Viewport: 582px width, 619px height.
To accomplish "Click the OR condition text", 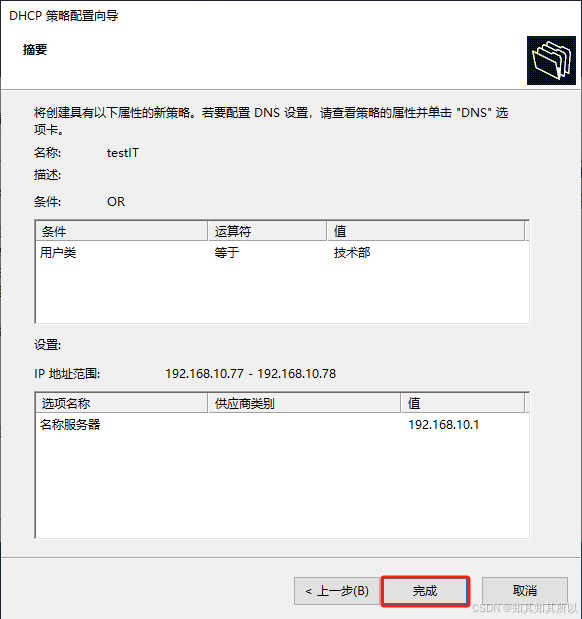I will point(116,202).
